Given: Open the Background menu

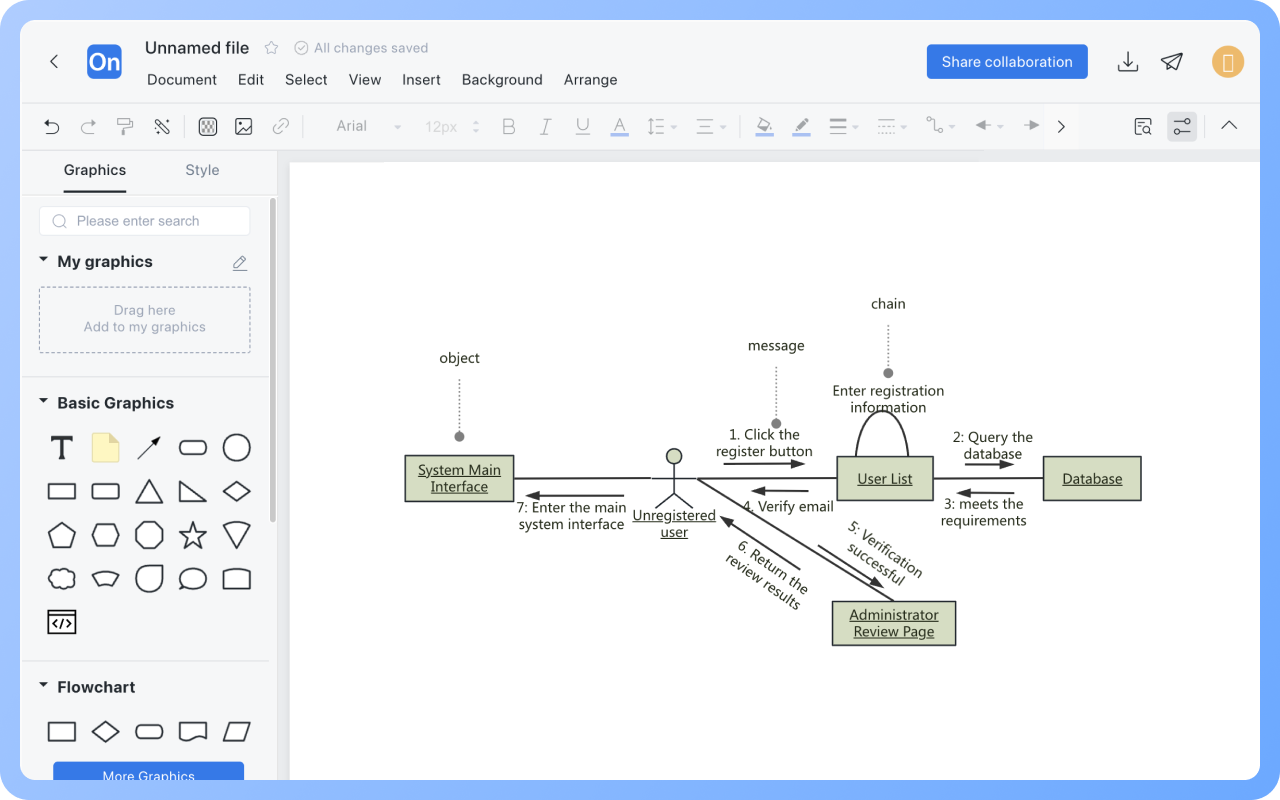Looking at the screenshot, I should click(502, 80).
